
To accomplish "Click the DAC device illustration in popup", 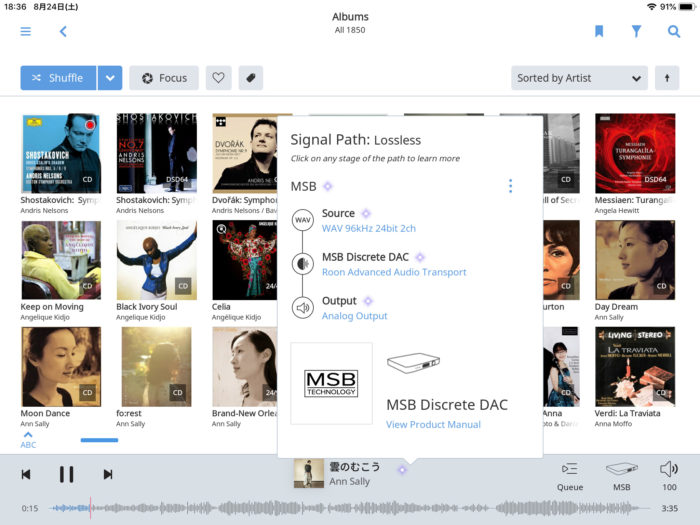I will (413, 362).
